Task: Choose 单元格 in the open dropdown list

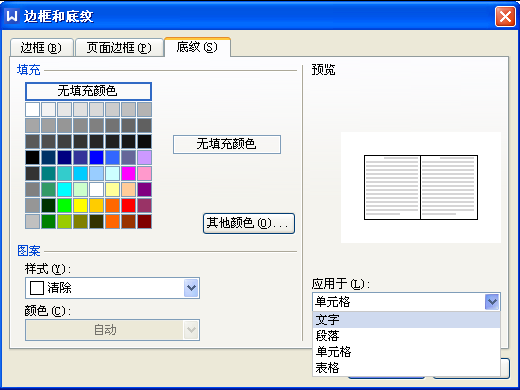Action: (406, 352)
